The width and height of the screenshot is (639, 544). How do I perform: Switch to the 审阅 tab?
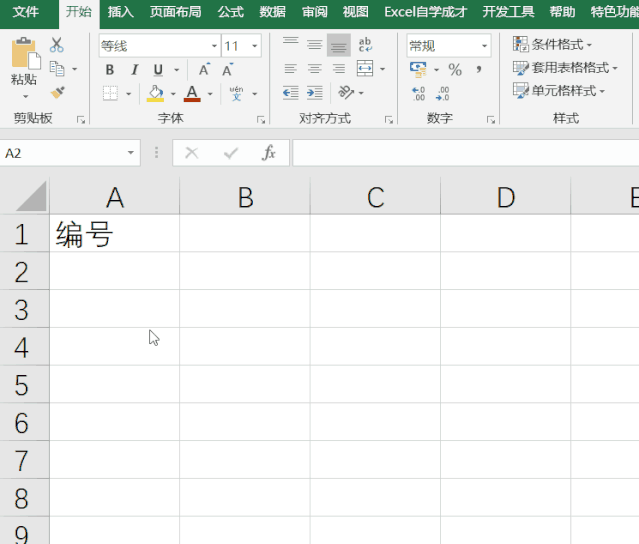pos(315,12)
